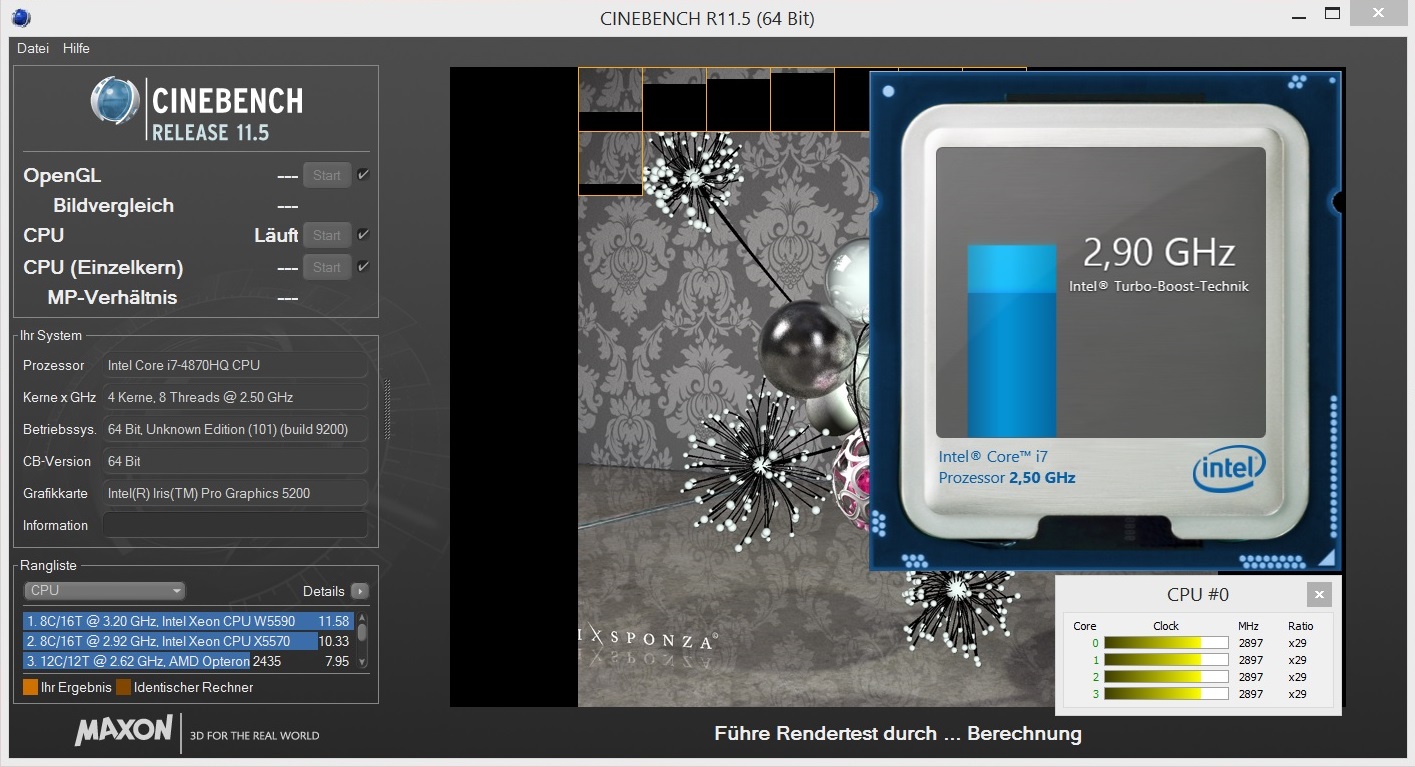Click the Core 0 clock bar

1166,643
